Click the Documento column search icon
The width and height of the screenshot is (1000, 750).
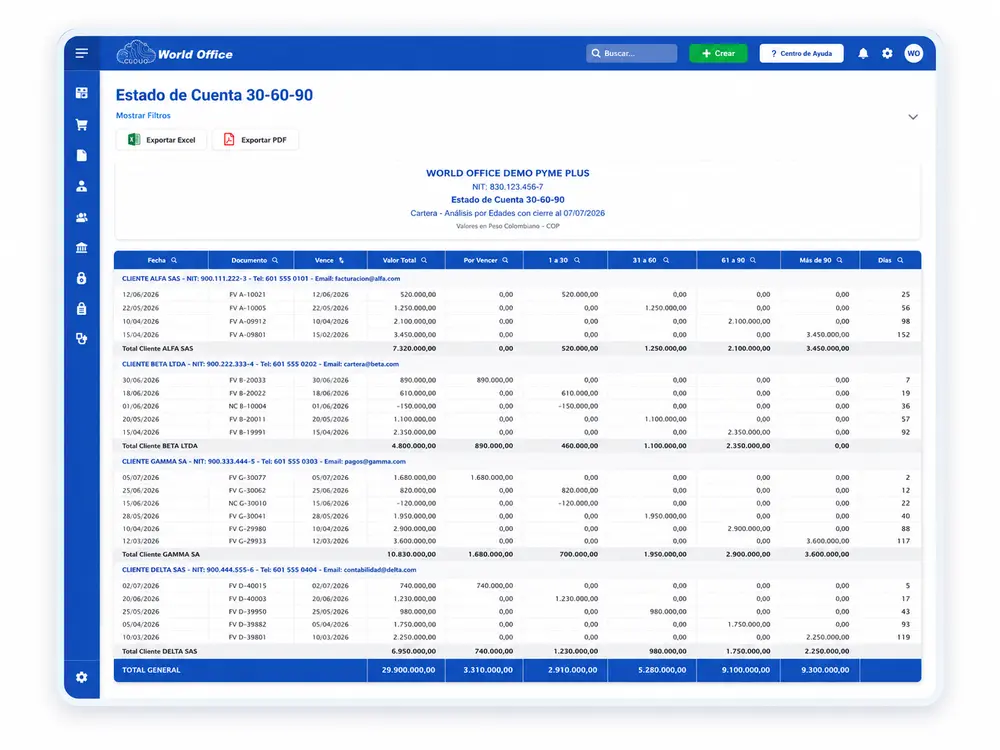point(275,260)
